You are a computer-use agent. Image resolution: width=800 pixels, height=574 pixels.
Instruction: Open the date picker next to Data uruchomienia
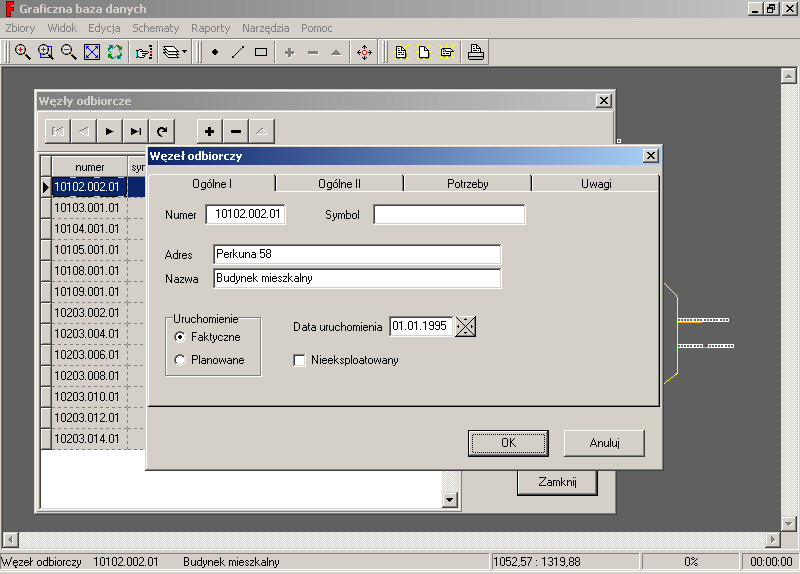[x=466, y=326]
